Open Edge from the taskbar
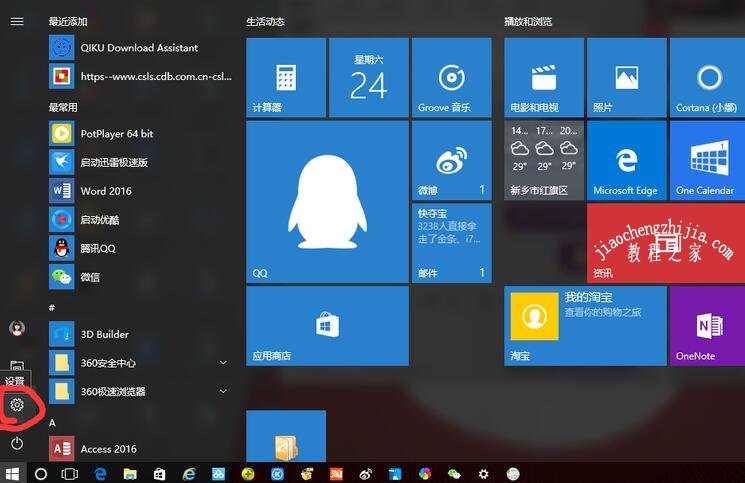This screenshot has width=745, height=483. click(x=100, y=474)
